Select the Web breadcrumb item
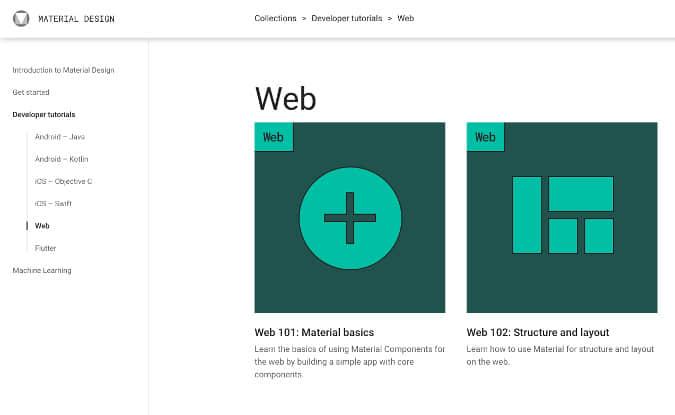Screen dimensions: 675x415 click(x=406, y=18)
